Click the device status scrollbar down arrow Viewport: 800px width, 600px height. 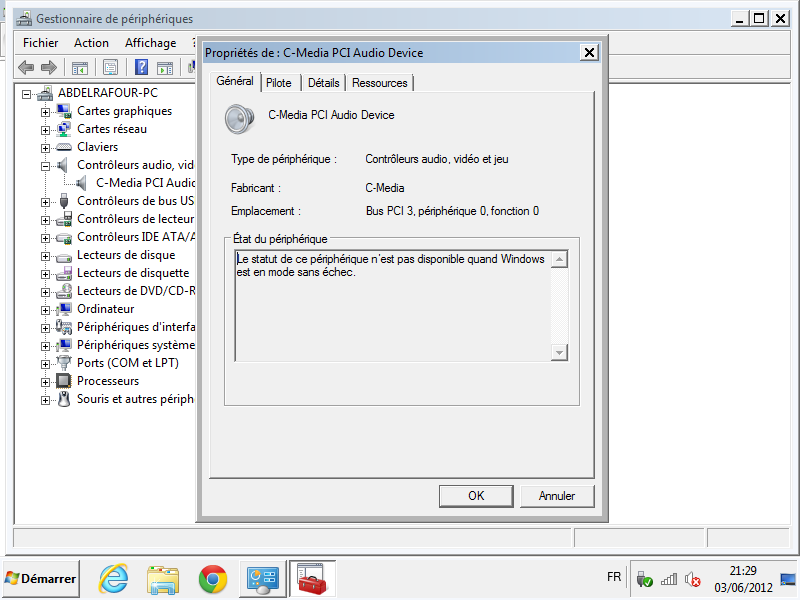click(560, 353)
